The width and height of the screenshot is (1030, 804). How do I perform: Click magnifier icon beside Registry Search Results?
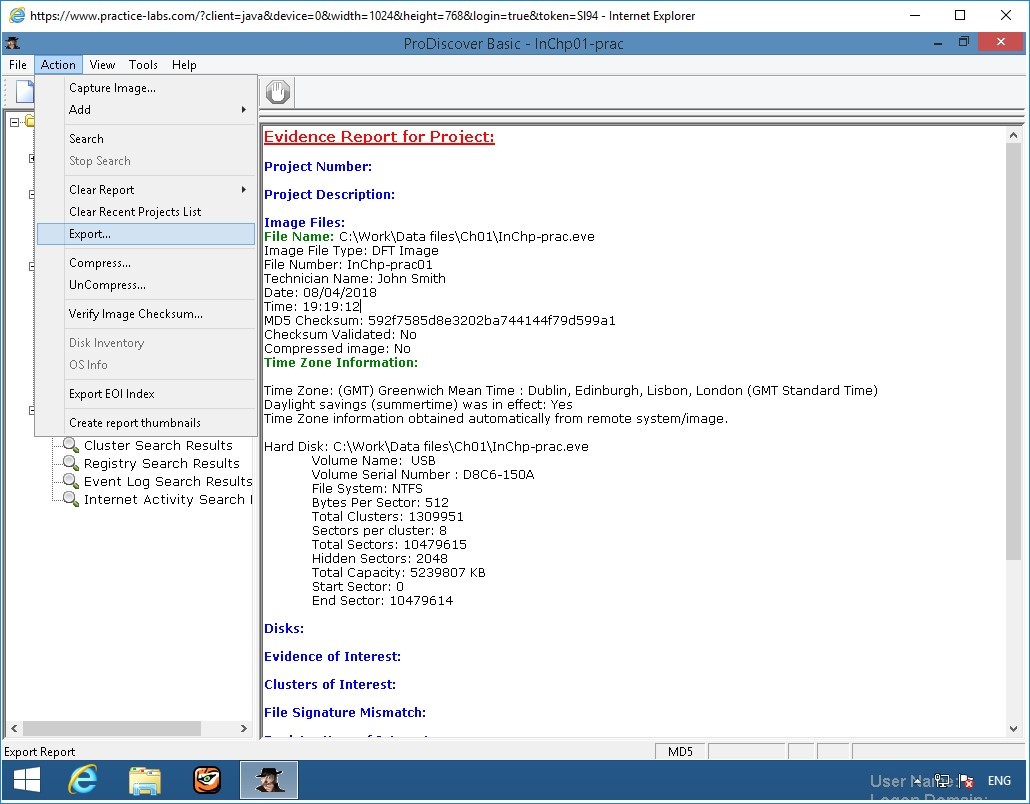pos(70,463)
